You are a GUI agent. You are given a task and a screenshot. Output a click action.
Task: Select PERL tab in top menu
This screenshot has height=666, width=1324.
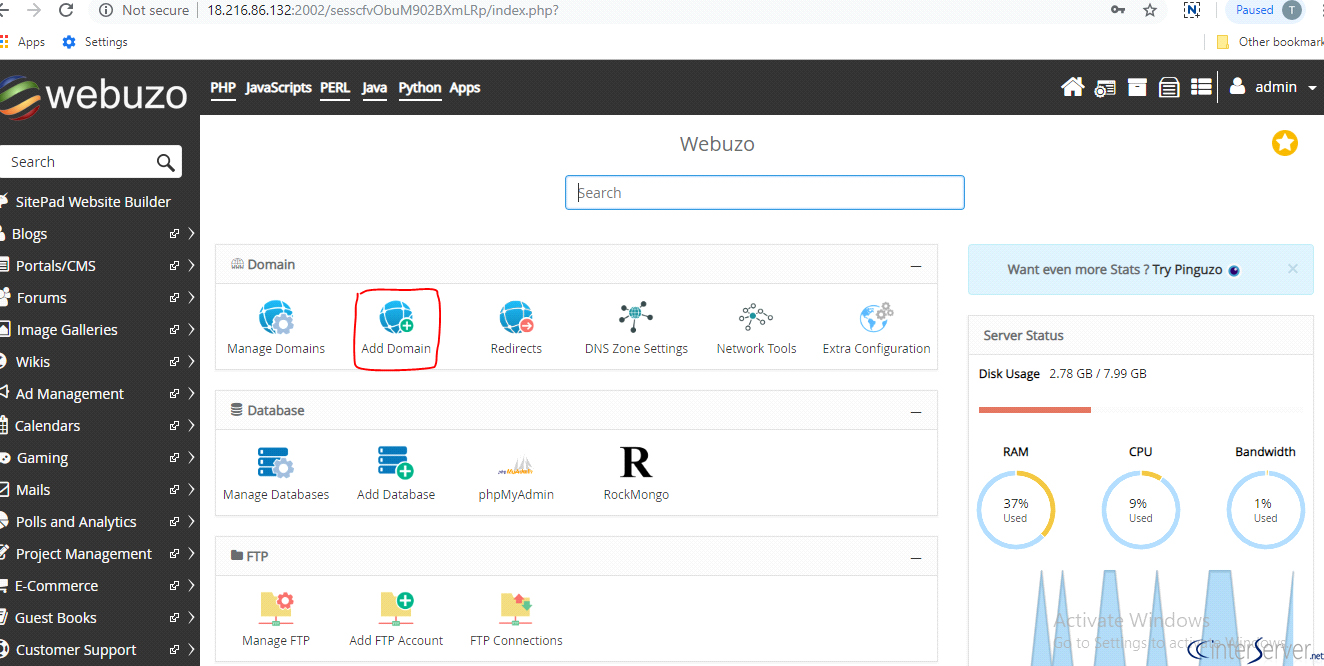pos(335,88)
